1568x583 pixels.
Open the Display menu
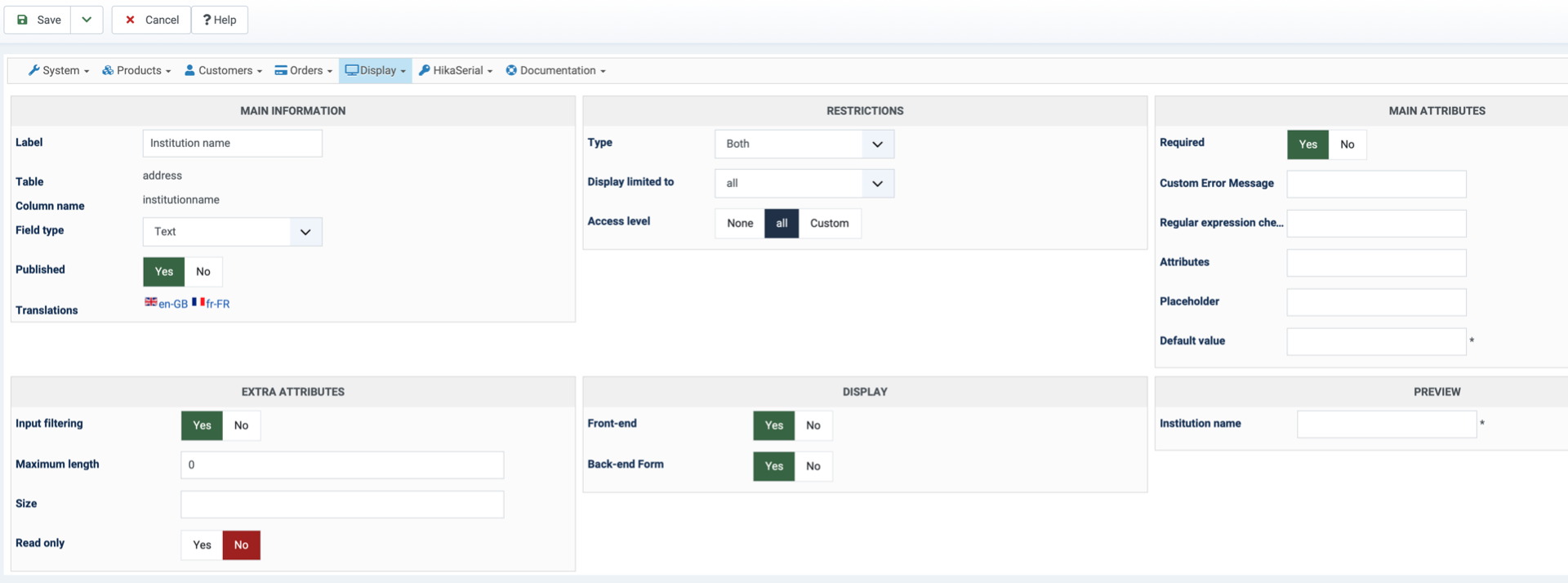(x=376, y=70)
